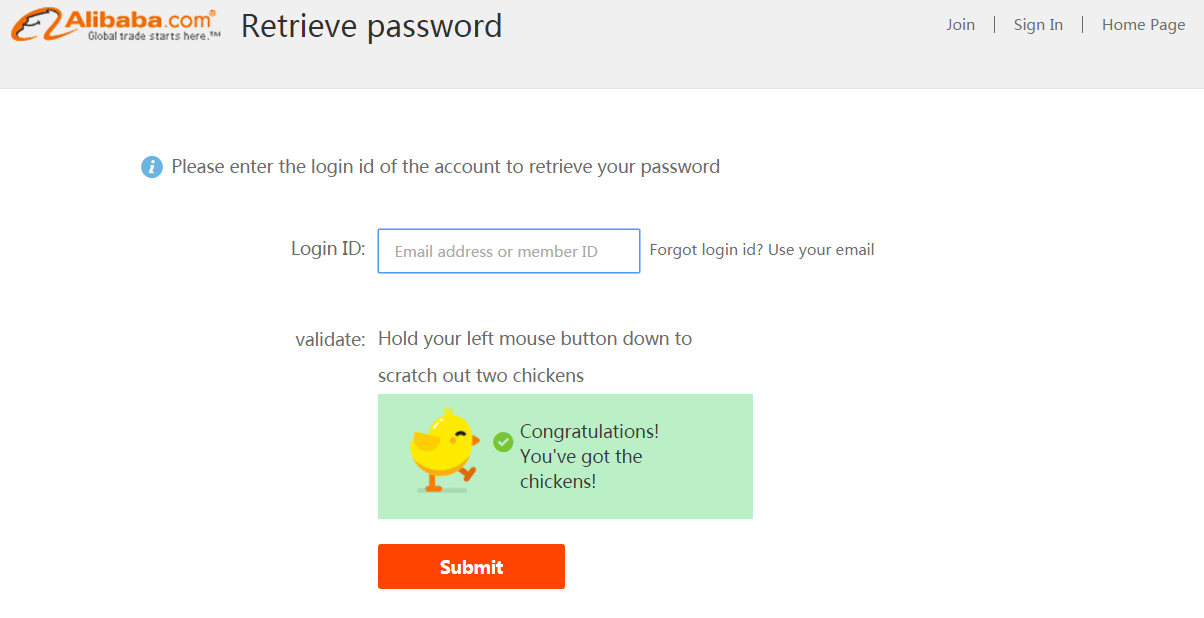The height and width of the screenshot is (618, 1204).
Task: Click the 'Please enter the login id' notice
Action: tap(445, 167)
